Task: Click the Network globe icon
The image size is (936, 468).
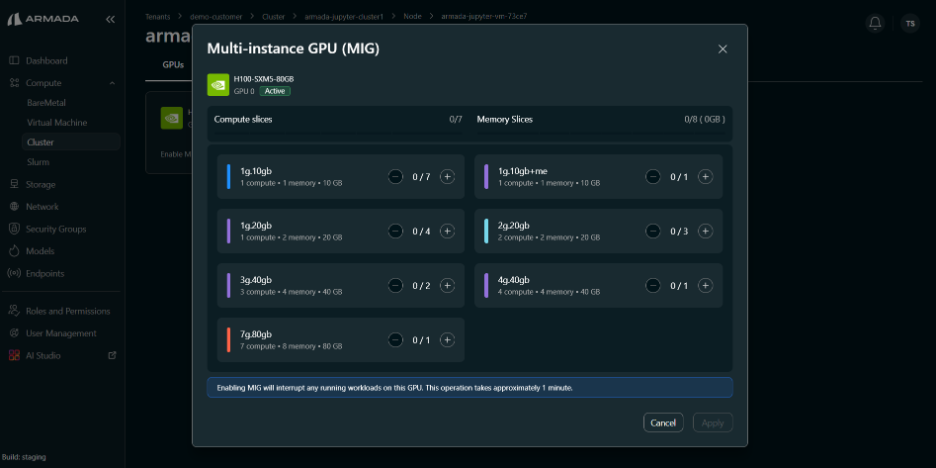Action: tap(14, 207)
